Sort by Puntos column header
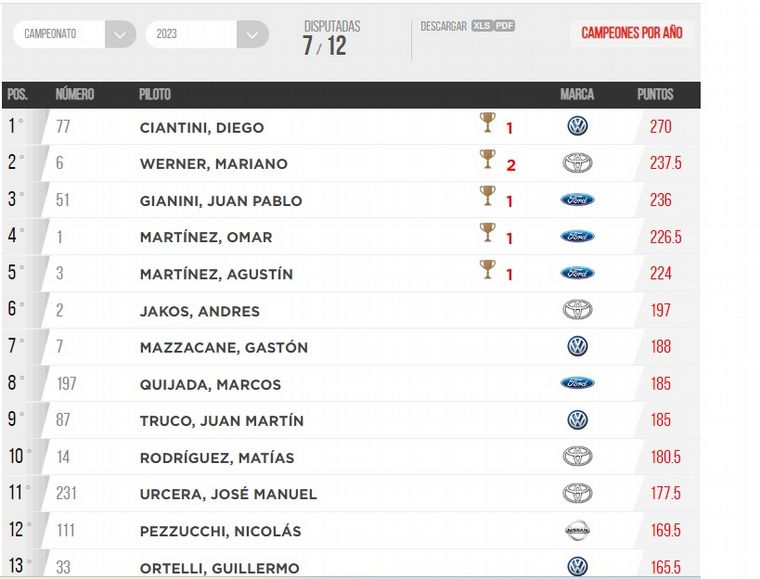760x579 pixels. (x=655, y=95)
